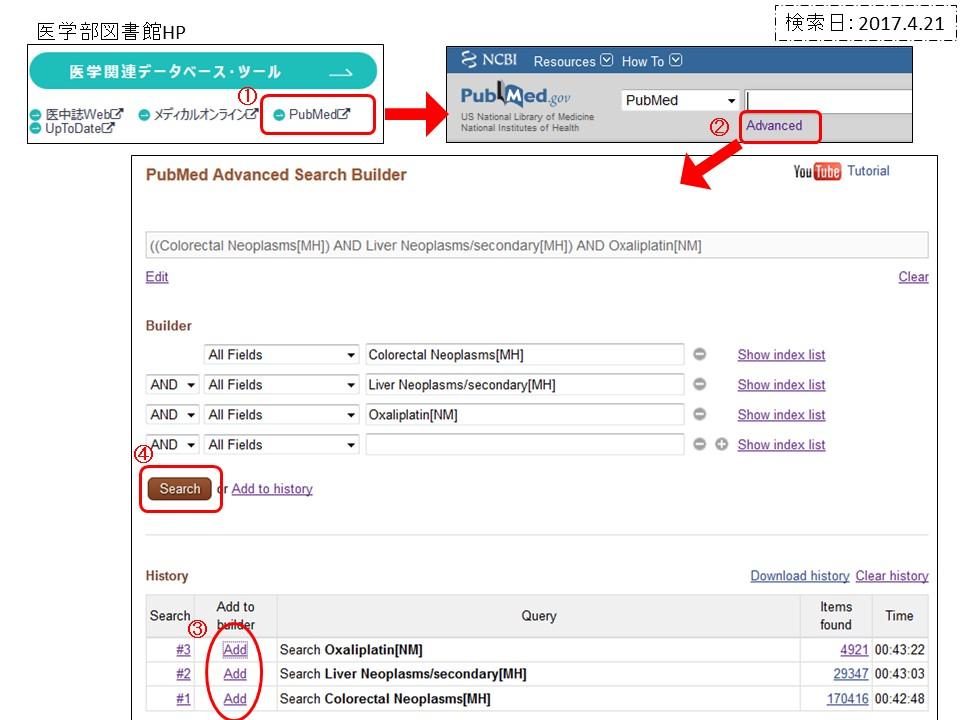Click the Advanced search link
960x720 pixels.
[x=774, y=126]
